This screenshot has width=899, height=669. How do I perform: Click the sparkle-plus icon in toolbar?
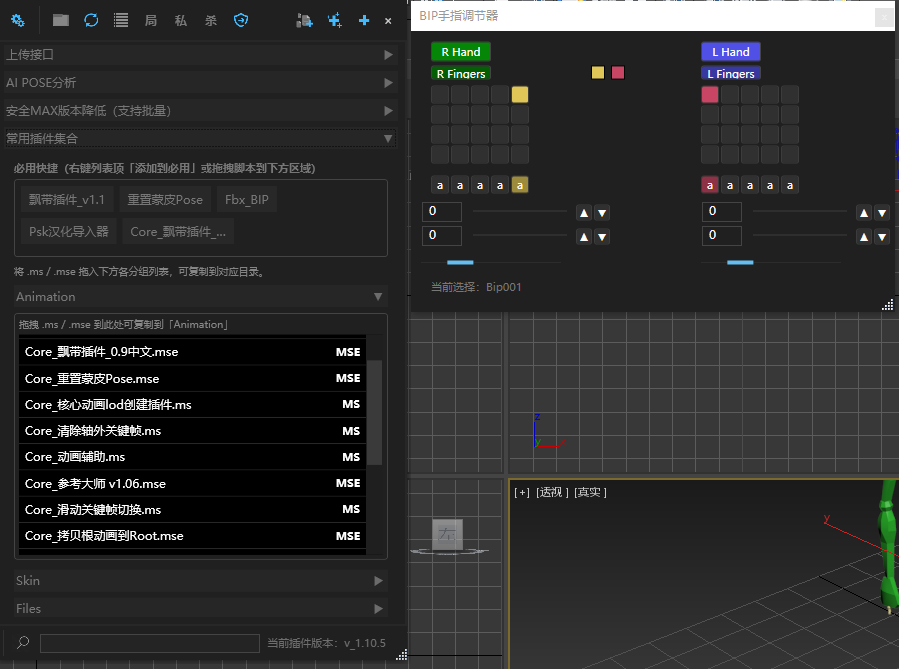click(334, 21)
